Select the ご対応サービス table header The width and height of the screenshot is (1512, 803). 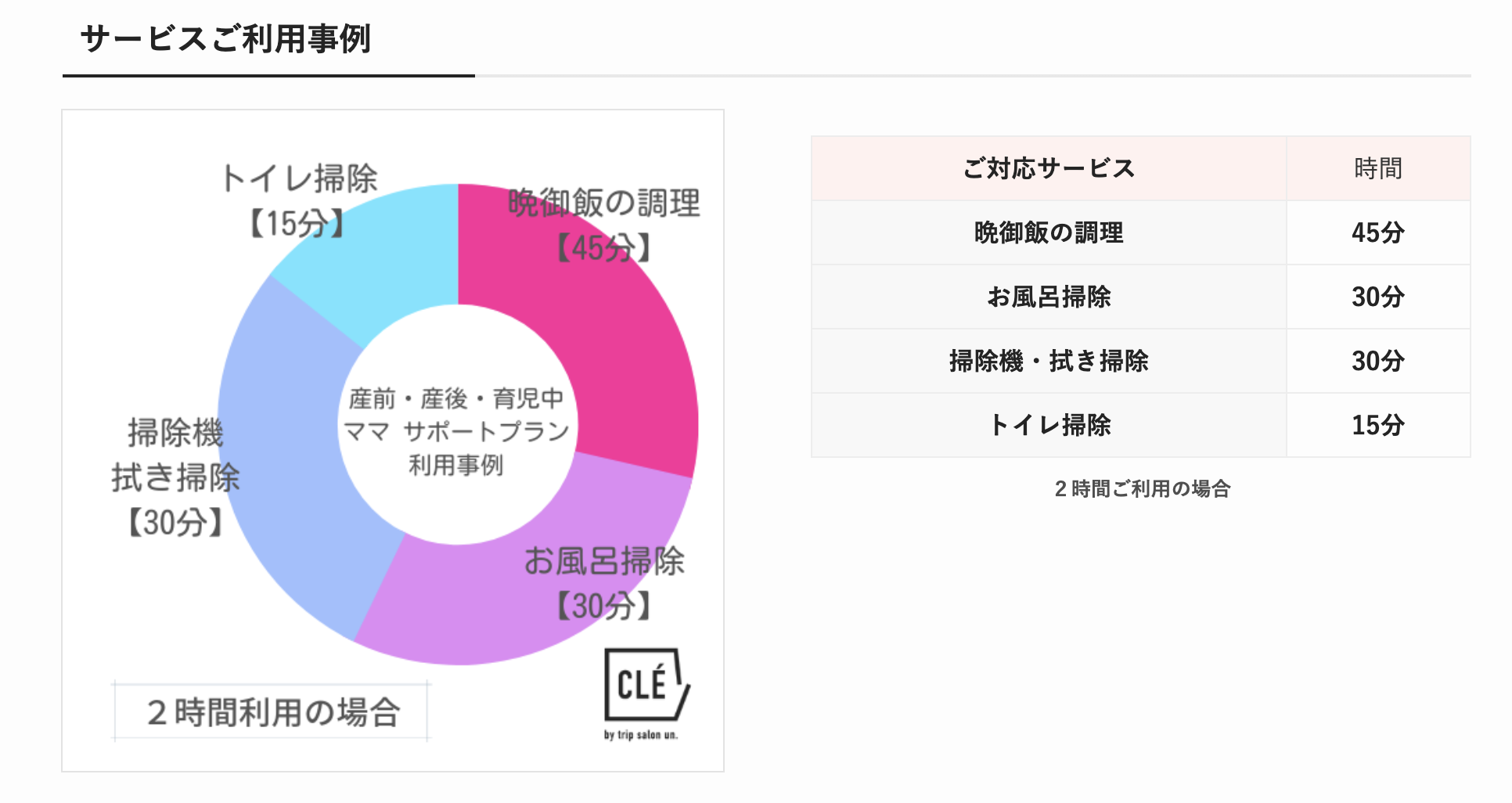[x=1049, y=168]
